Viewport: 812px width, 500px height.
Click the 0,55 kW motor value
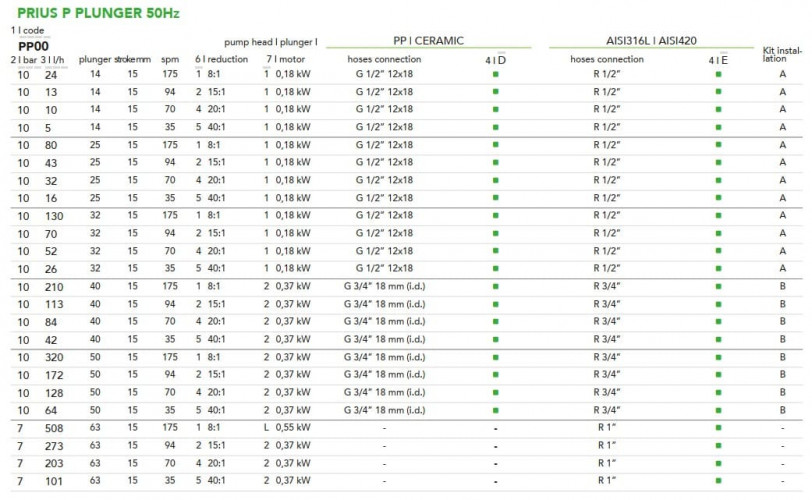[x=293, y=428]
